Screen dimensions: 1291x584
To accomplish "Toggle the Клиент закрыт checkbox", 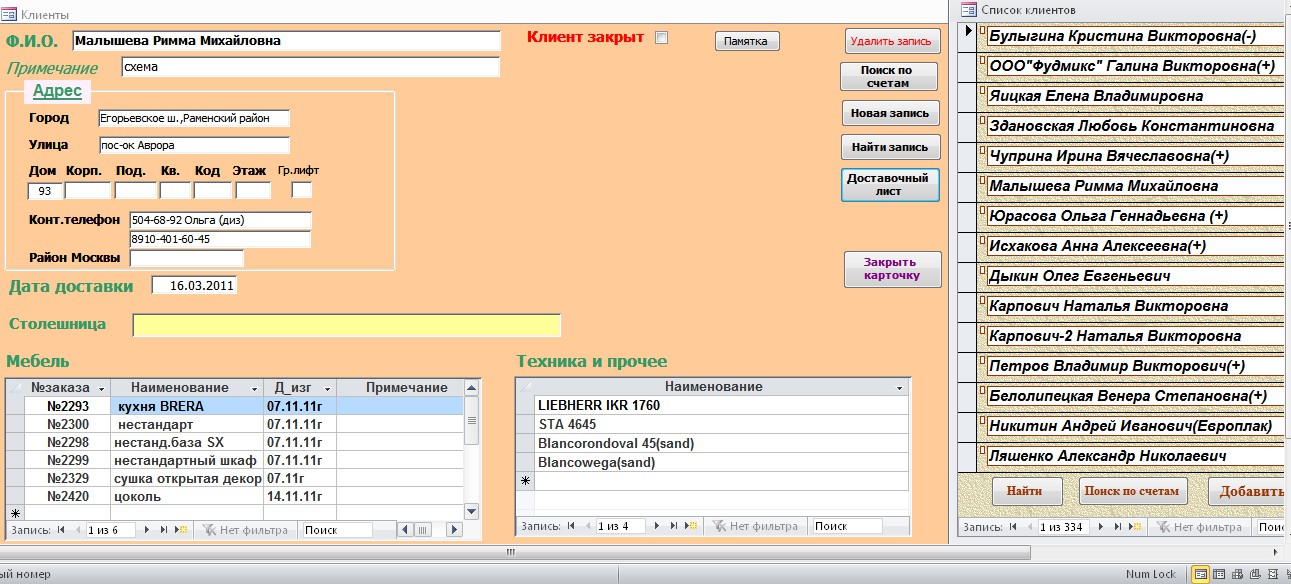I will [x=661, y=38].
